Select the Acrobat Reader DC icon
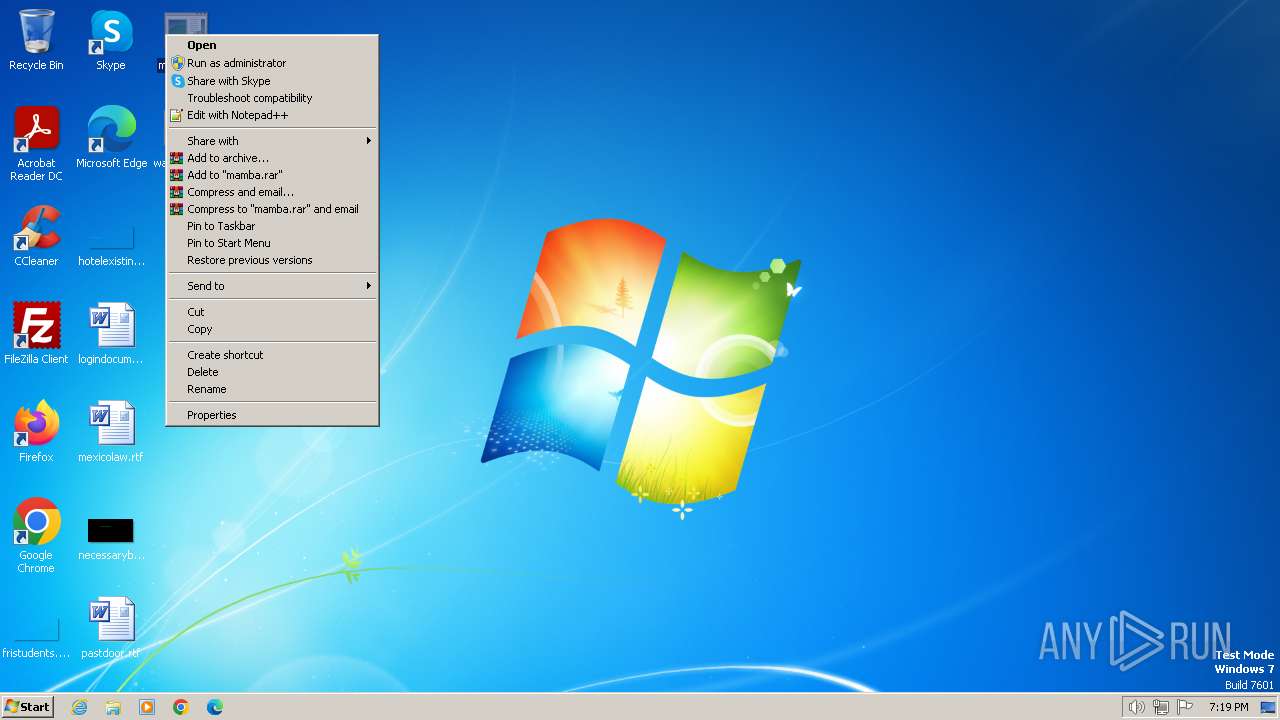The height and width of the screenshot is (720, 1280). [x=36, y=144]
